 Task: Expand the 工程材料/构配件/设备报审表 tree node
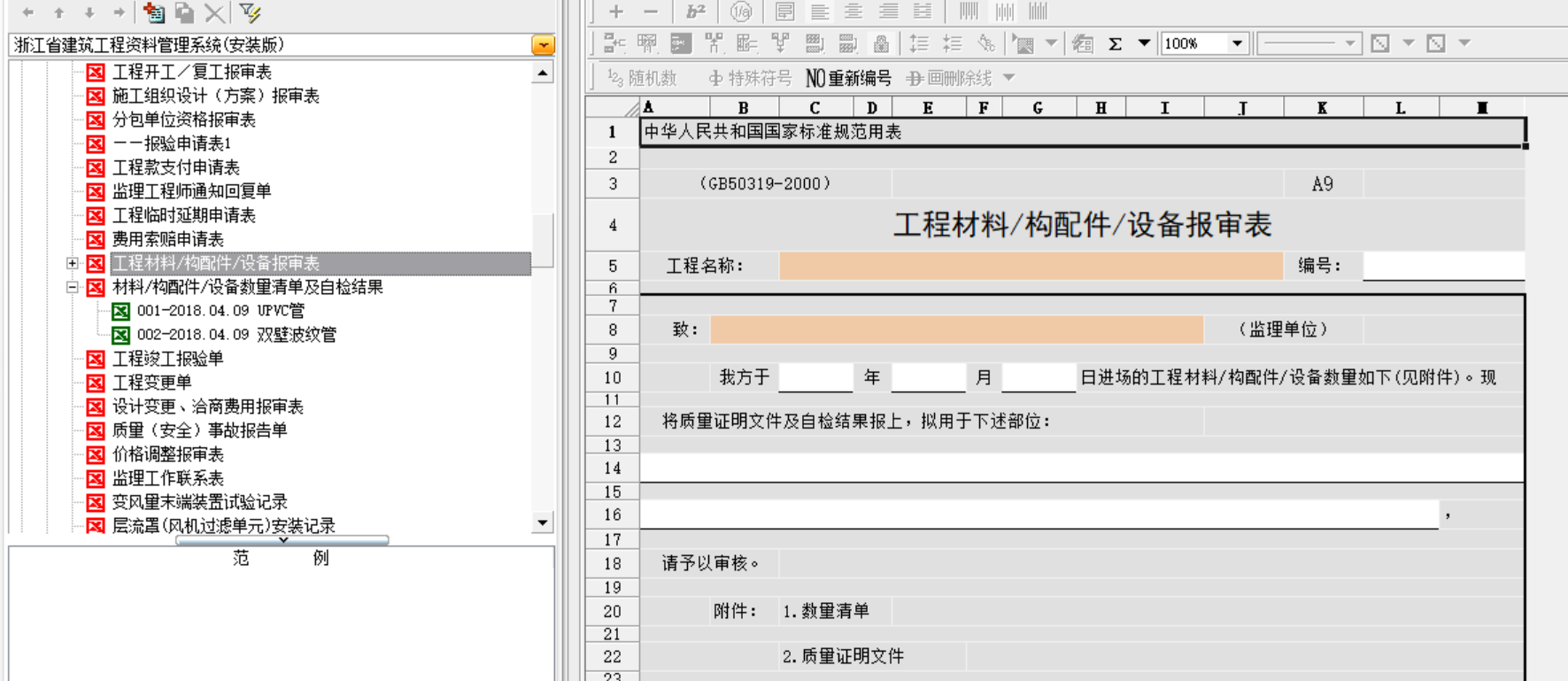point(73,263)
